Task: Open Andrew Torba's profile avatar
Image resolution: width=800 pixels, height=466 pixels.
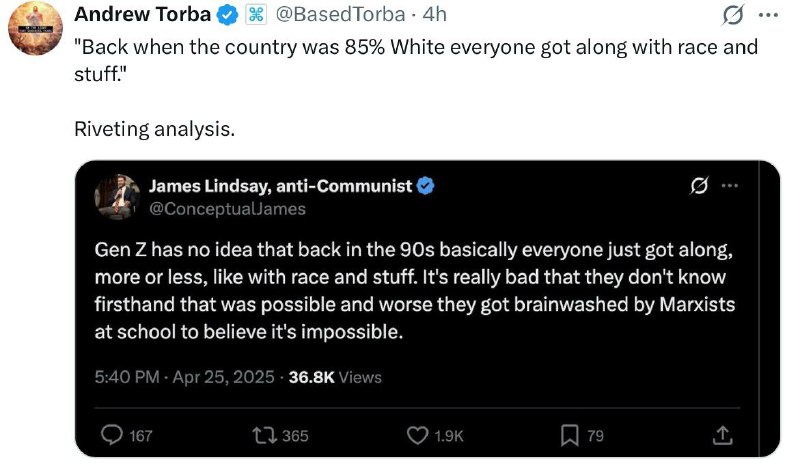Action: tap(35, 29)
